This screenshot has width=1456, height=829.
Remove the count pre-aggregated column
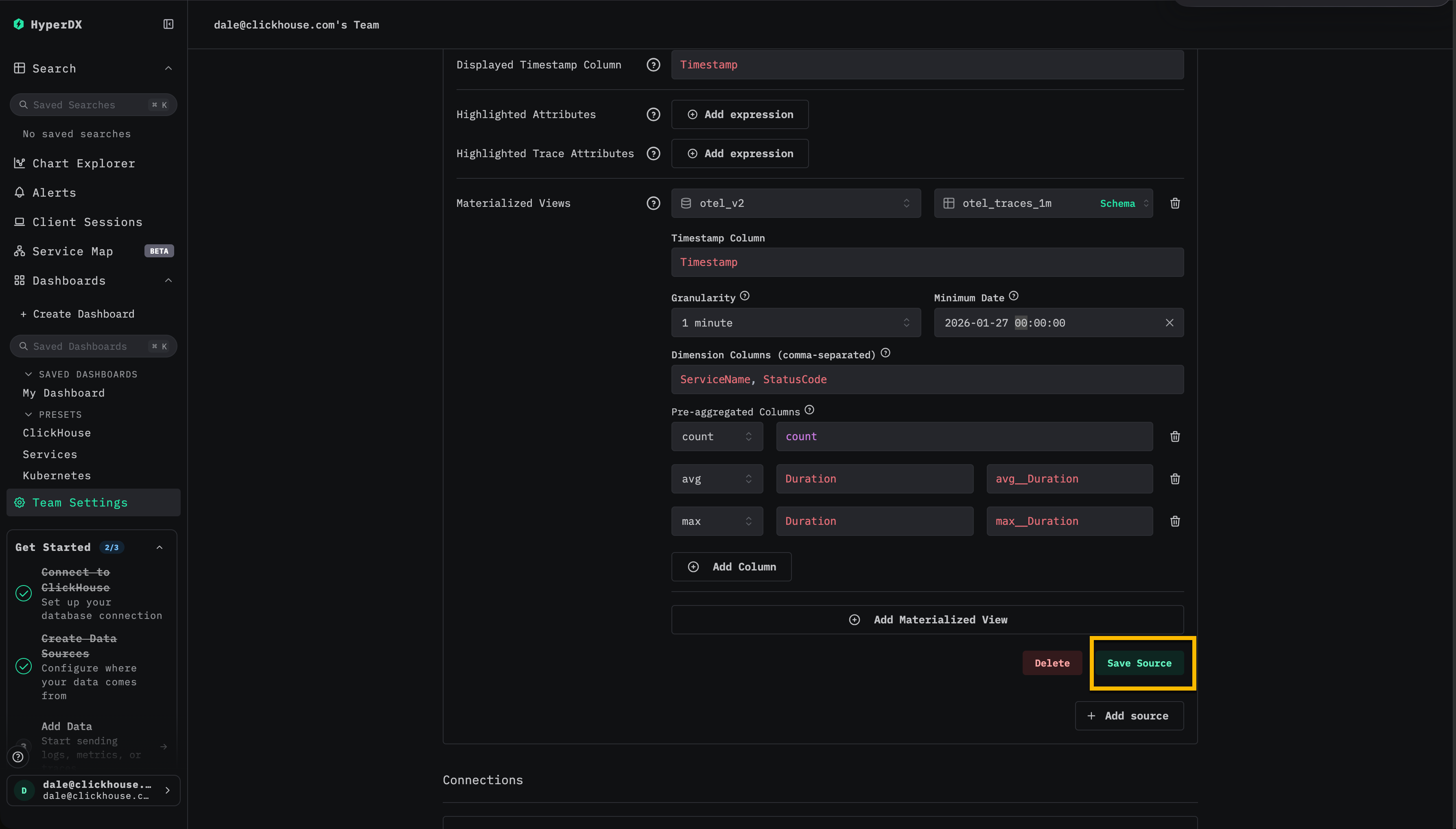tap(1175, 437)
